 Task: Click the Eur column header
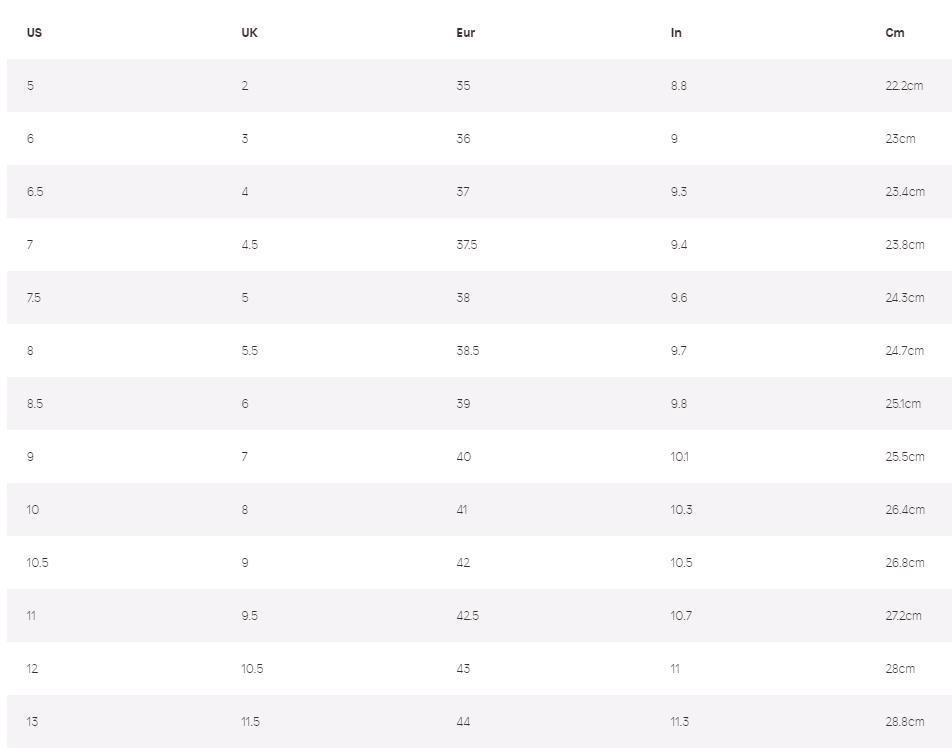pos(465,33)
